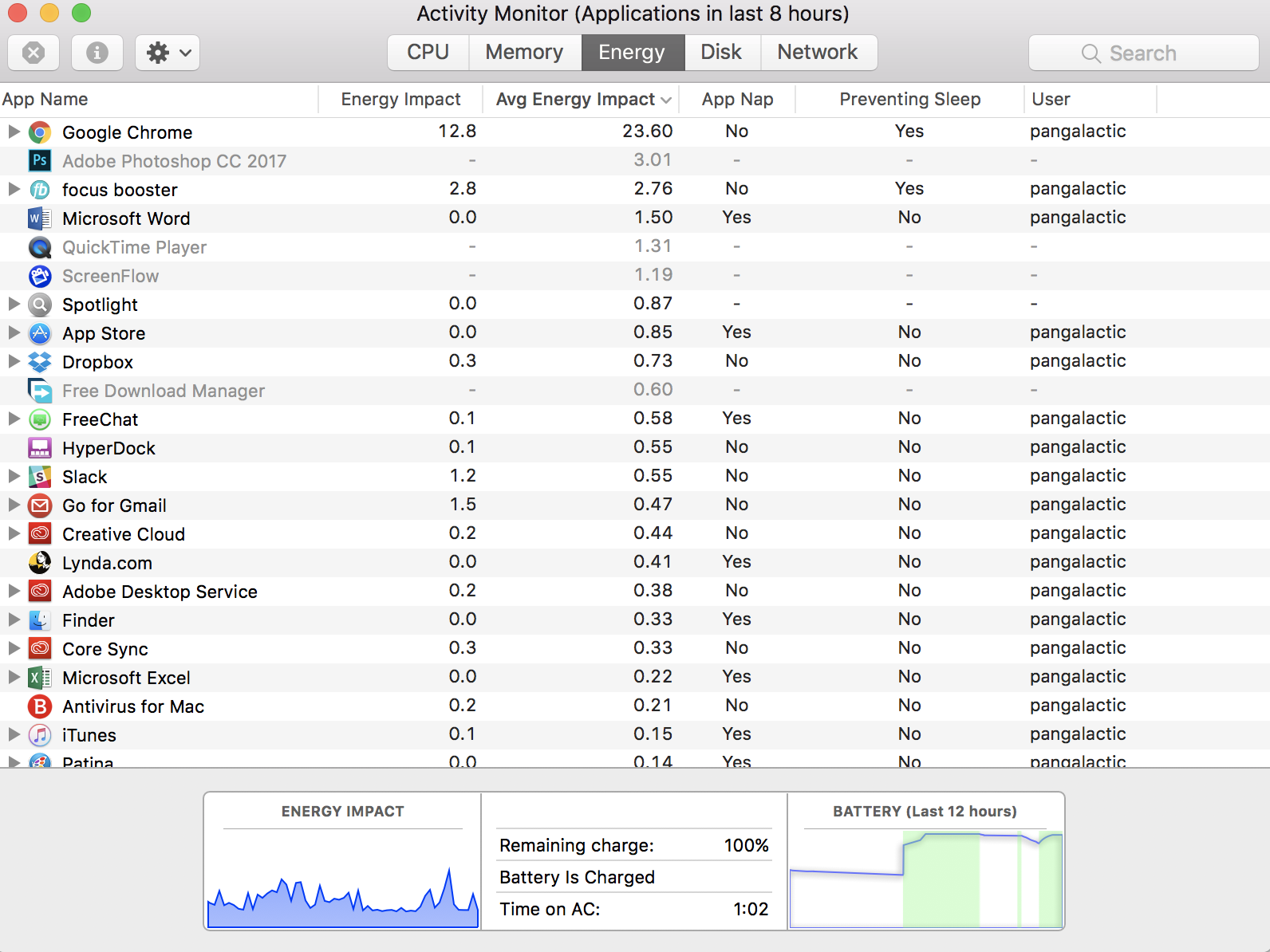Expand the Google Chrome process group
This screenshot has height=952, width=1270.
coord(14,132)
